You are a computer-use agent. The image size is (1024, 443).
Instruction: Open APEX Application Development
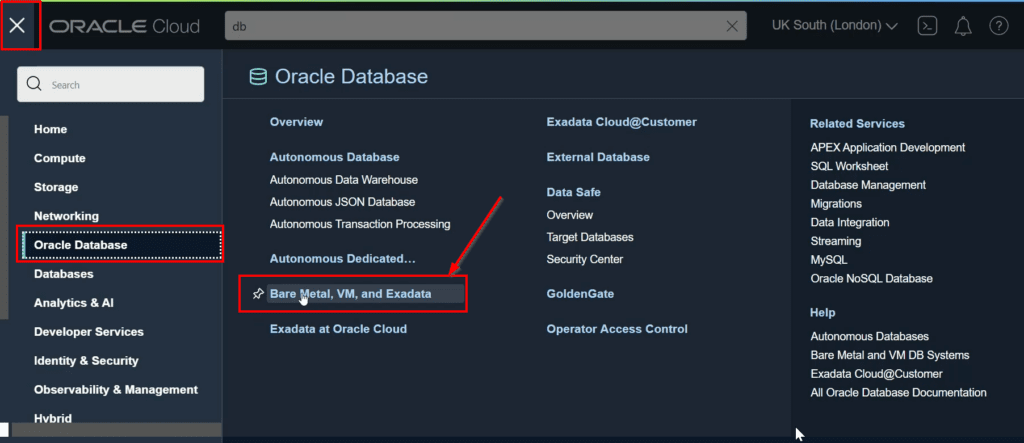(x=888, y=147)
